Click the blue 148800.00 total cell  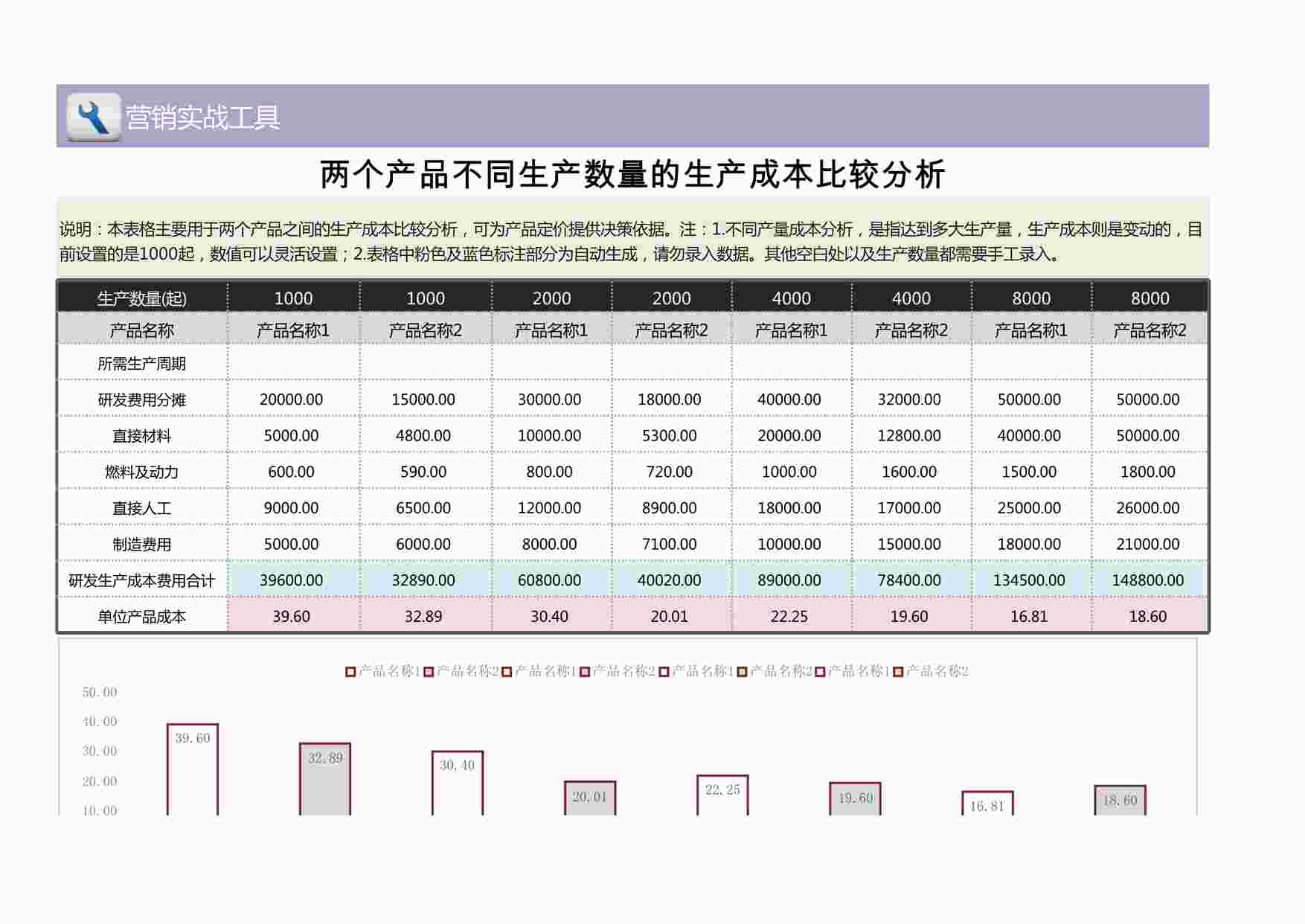click(x=1148, y=580)
